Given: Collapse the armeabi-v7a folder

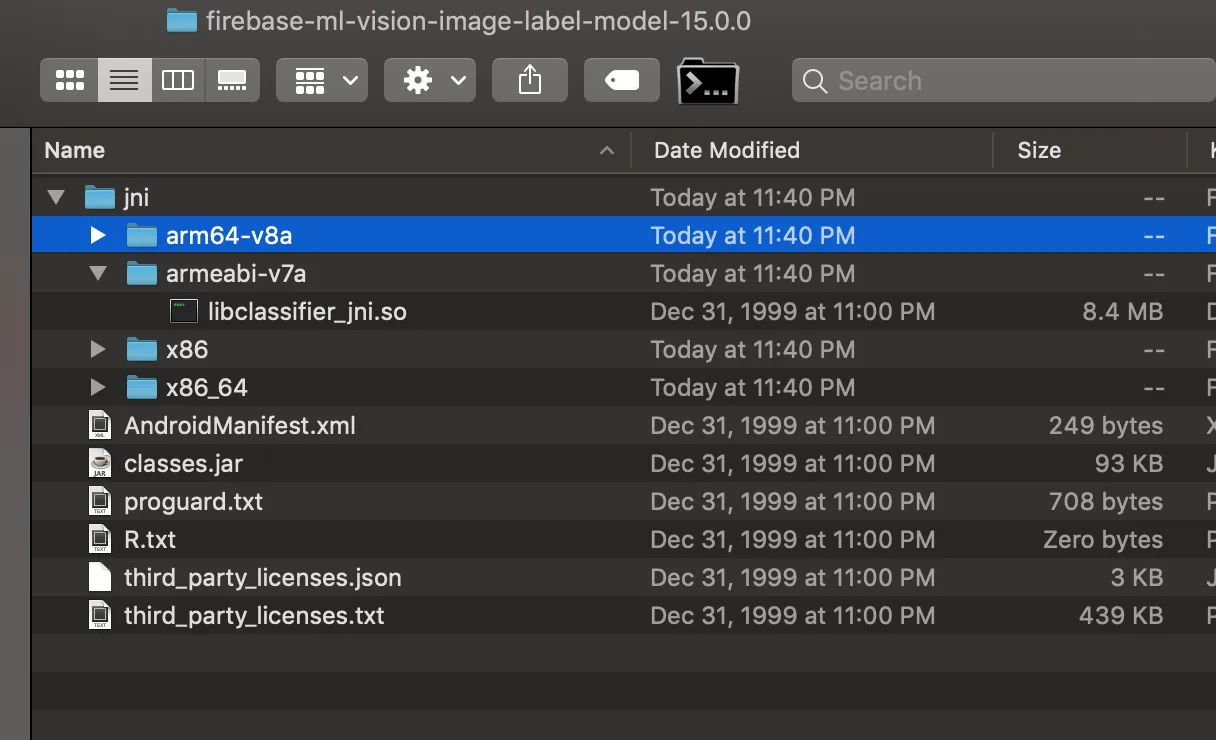Looking at the screenshot, I should (97, 273).
